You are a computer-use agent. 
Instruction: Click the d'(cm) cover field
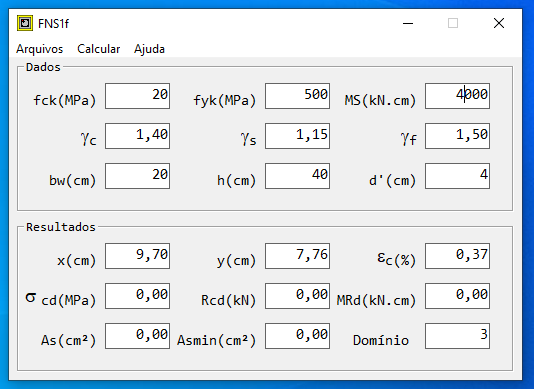(457, 176)
